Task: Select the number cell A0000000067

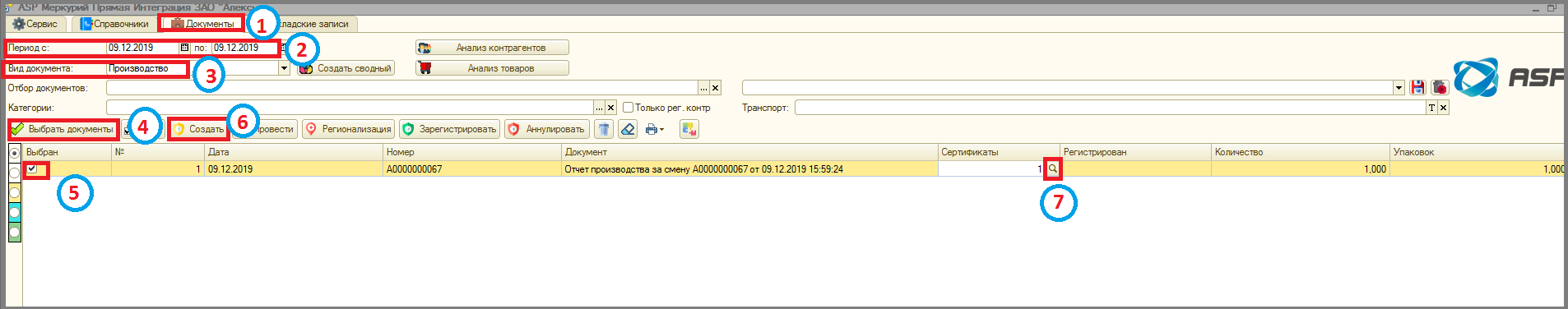Action: pyautogui.click(x=472, y=169)
